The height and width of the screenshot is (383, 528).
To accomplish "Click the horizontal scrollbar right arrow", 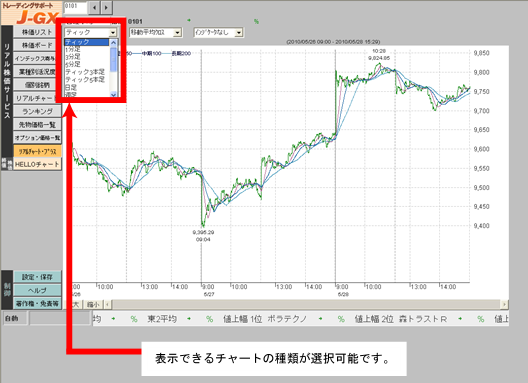I will 504,305.
